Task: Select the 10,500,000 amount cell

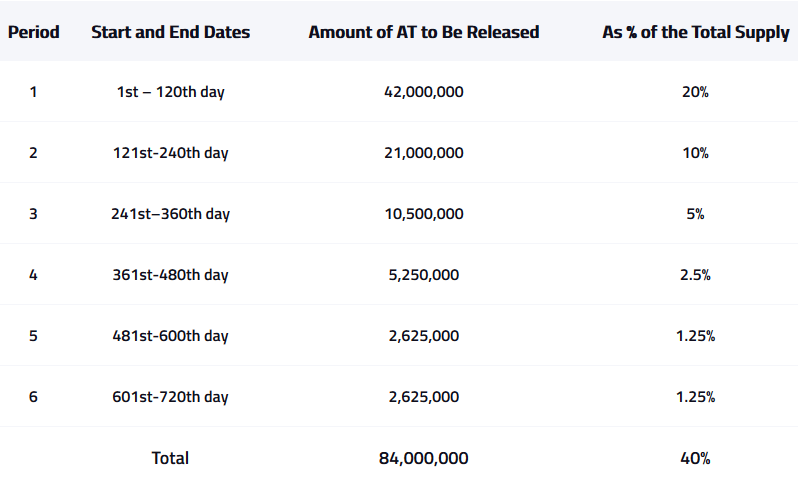Action: (x=423, y=214)
